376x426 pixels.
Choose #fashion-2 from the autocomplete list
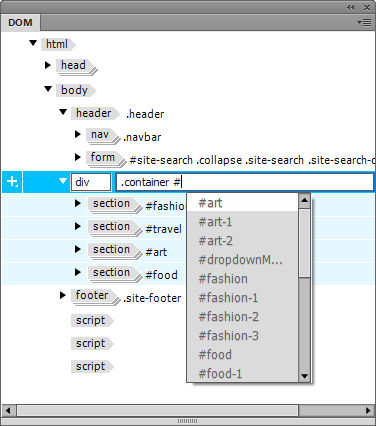(243, 317)
